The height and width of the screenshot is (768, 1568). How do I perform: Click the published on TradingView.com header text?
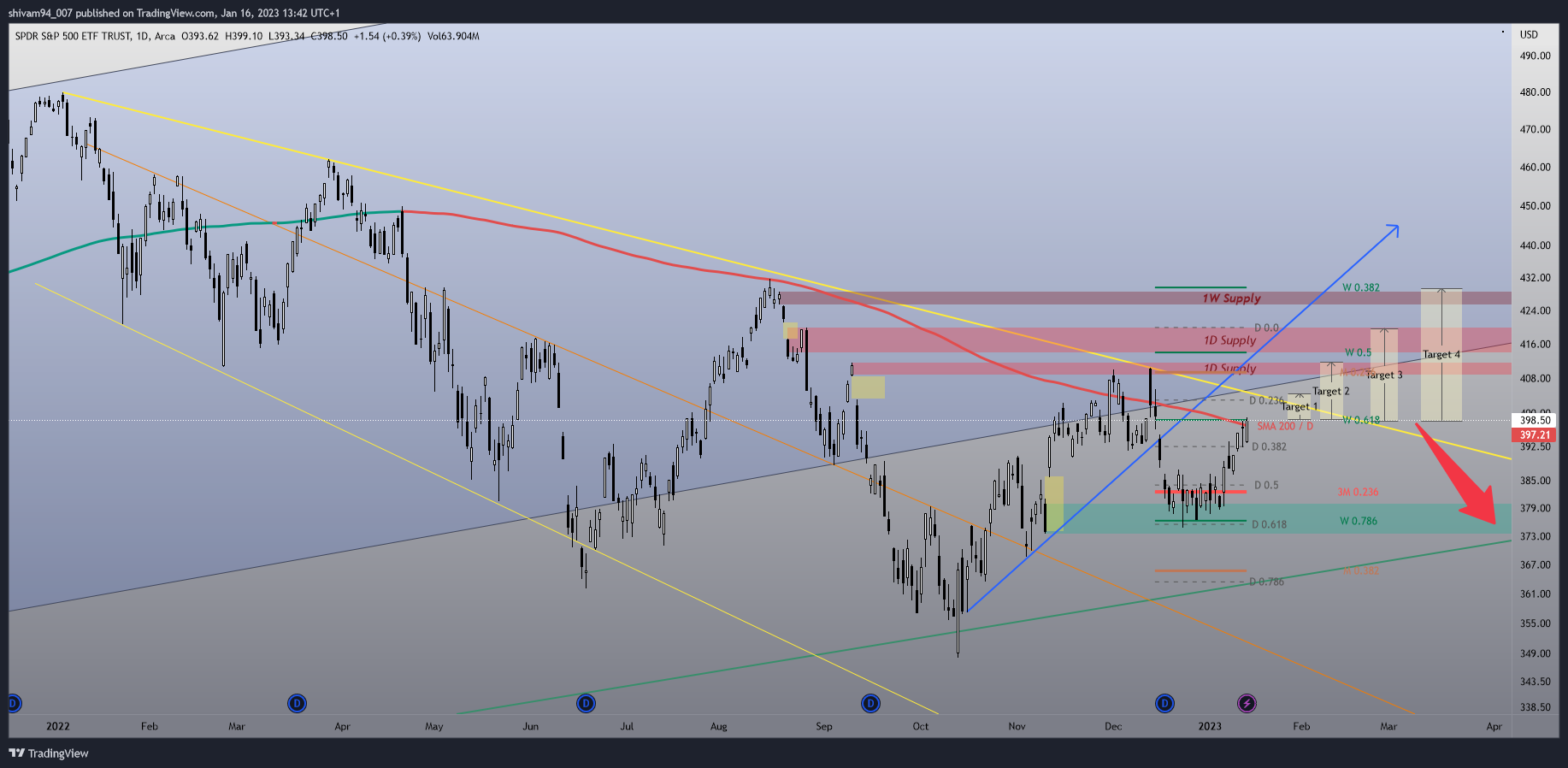(x=145, y=13)
